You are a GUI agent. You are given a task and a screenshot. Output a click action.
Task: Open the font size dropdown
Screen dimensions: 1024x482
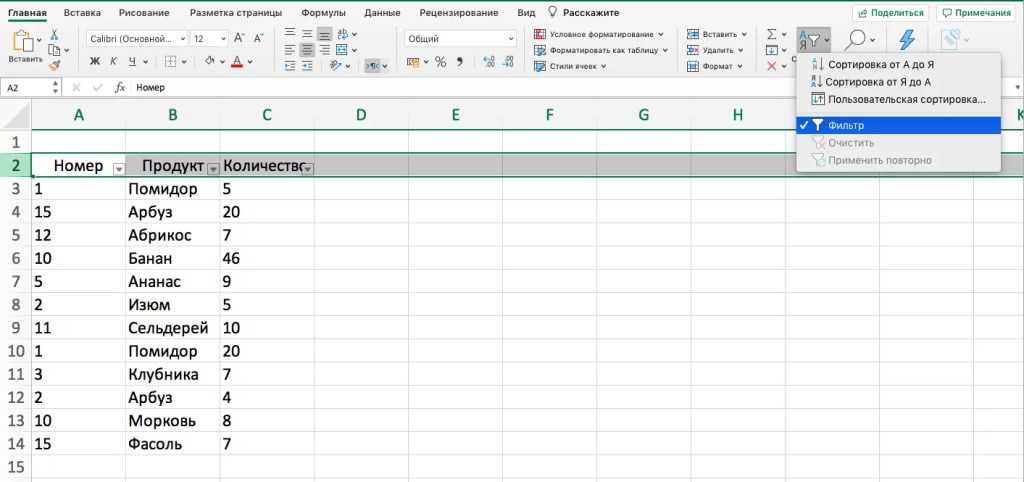pyautogui.click(x=224, y=39)
